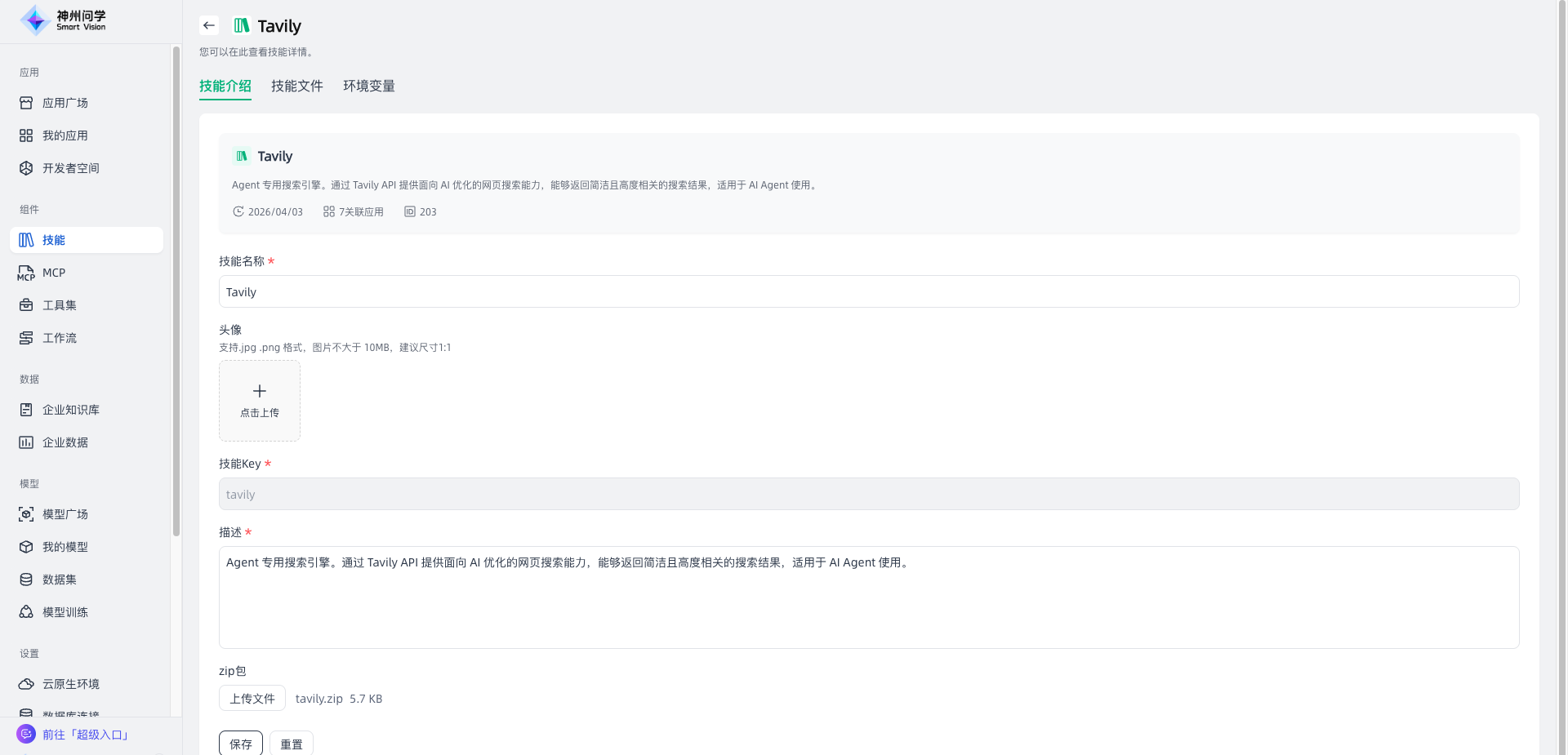
Task: Click the 点击上传 avatar upload box
Action: [x=260, y=401]
